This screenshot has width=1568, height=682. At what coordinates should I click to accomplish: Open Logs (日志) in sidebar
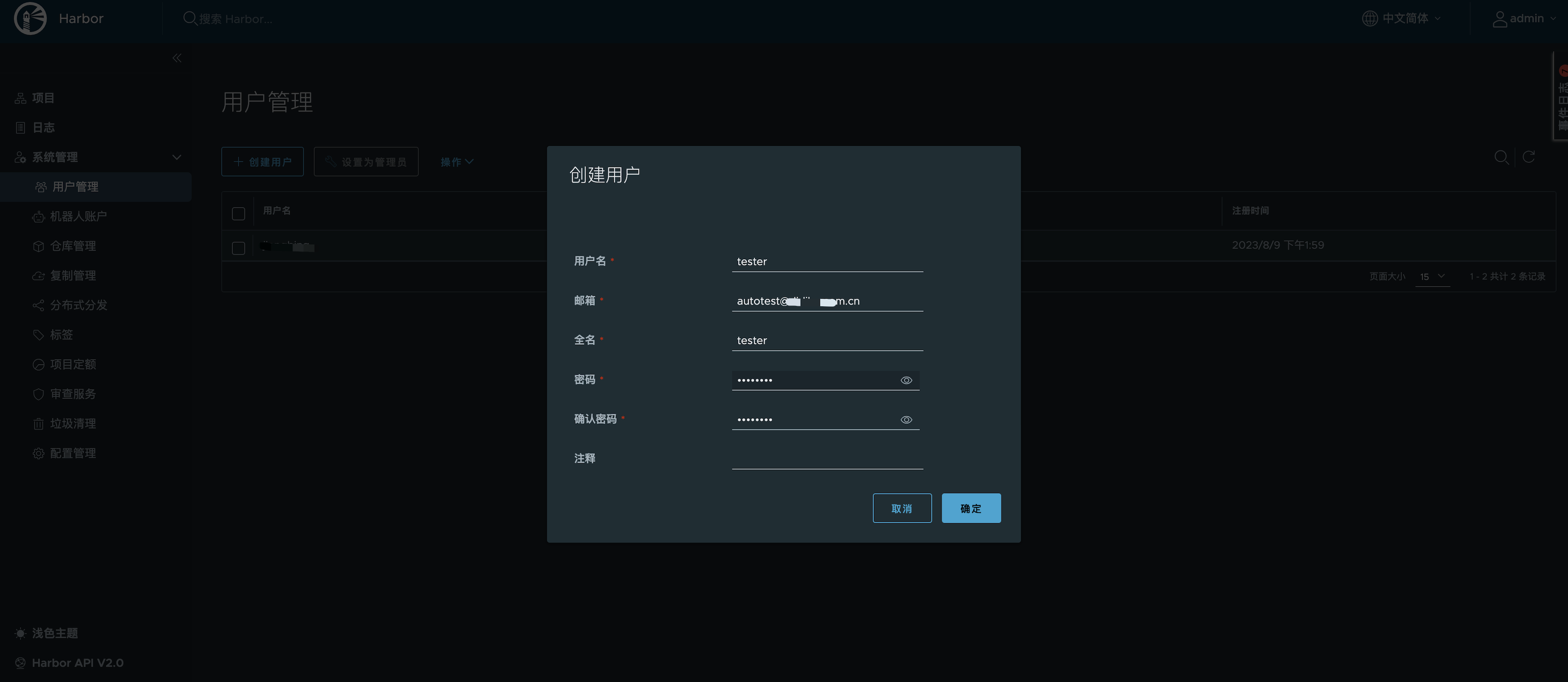coord(43,128)
